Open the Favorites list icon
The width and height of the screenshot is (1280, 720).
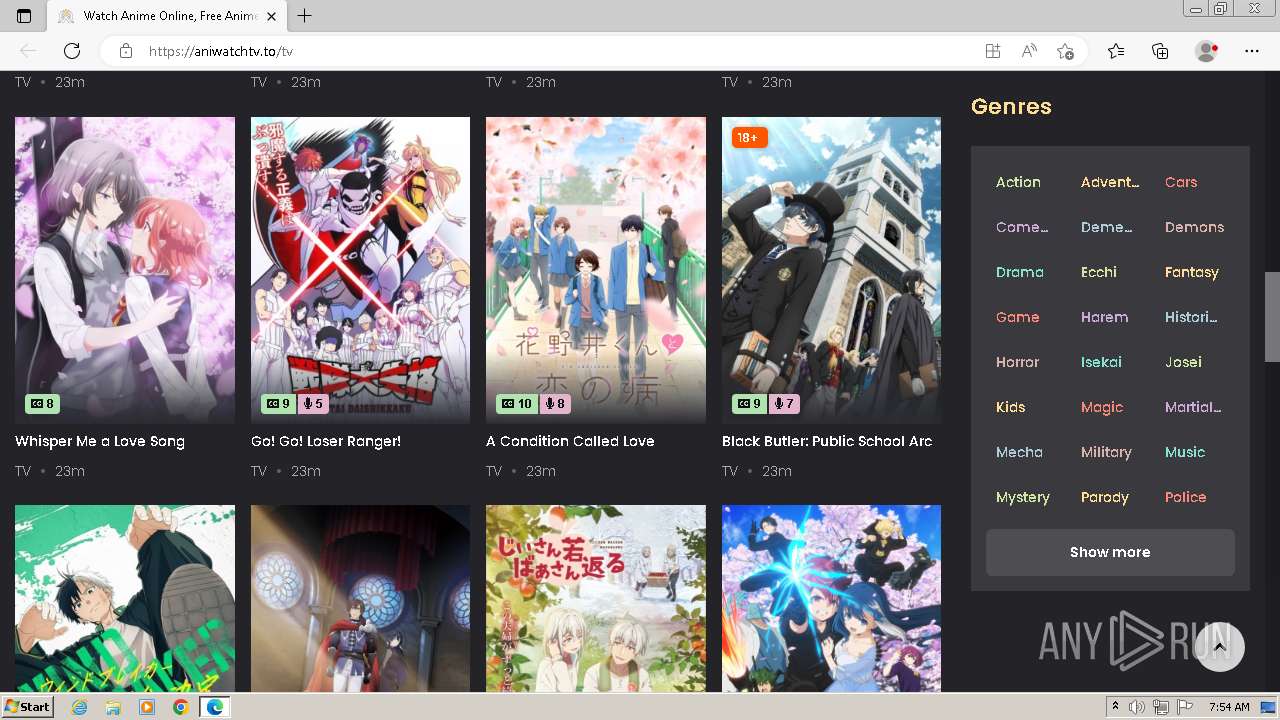(1116, 51)
